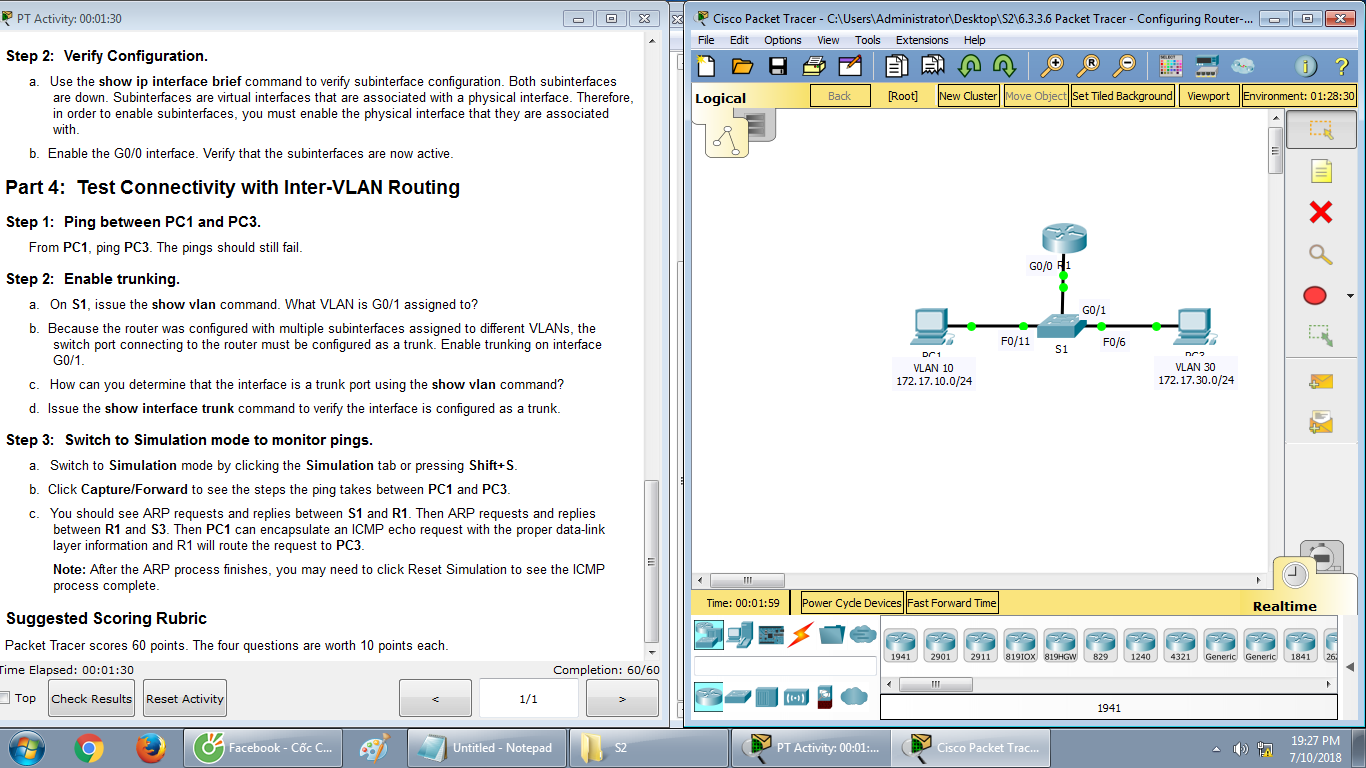Click the Zoom Out magnifier
1366x768 pixels.
[1124, 66]
